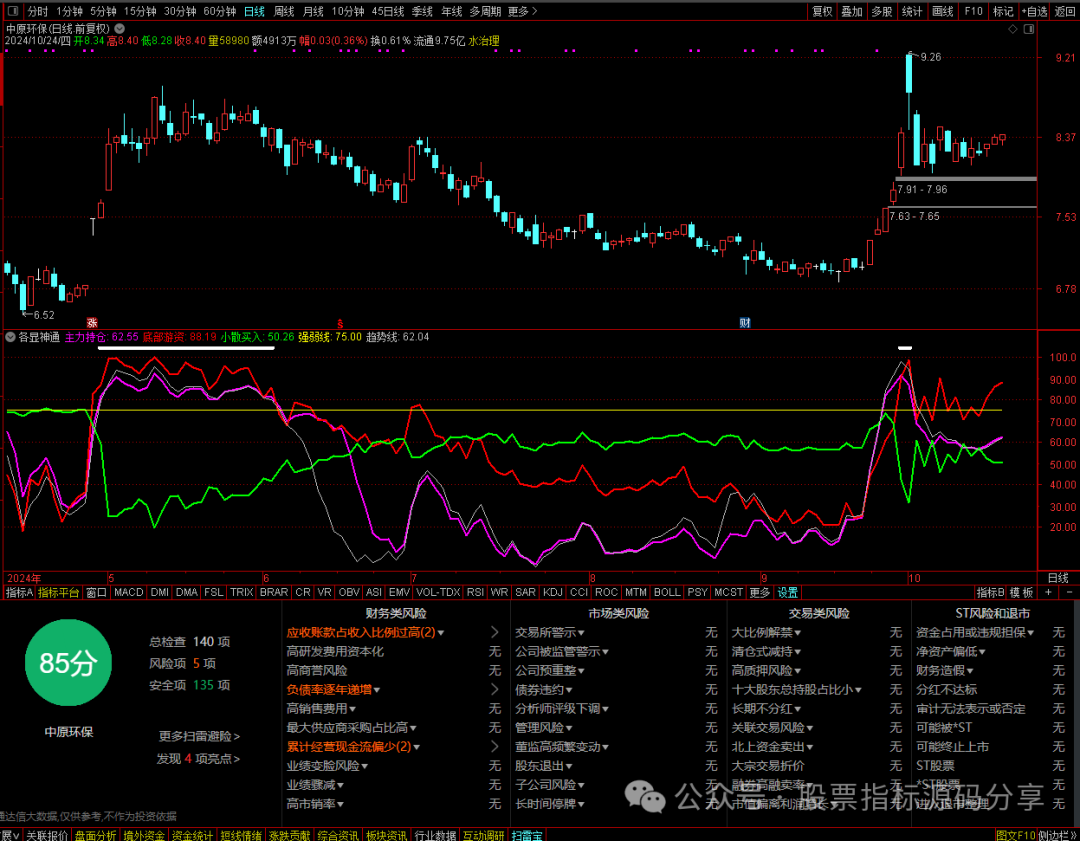Open 更多扫雷避险 link
The width and height of the screenshot is (1080, 841).
pos(199,736)
